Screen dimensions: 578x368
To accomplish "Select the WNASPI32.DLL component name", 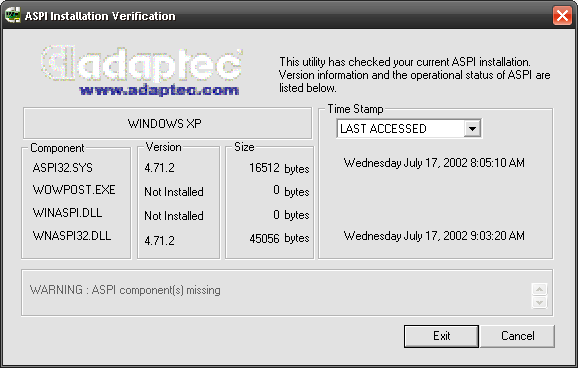I will pos(72,236).
